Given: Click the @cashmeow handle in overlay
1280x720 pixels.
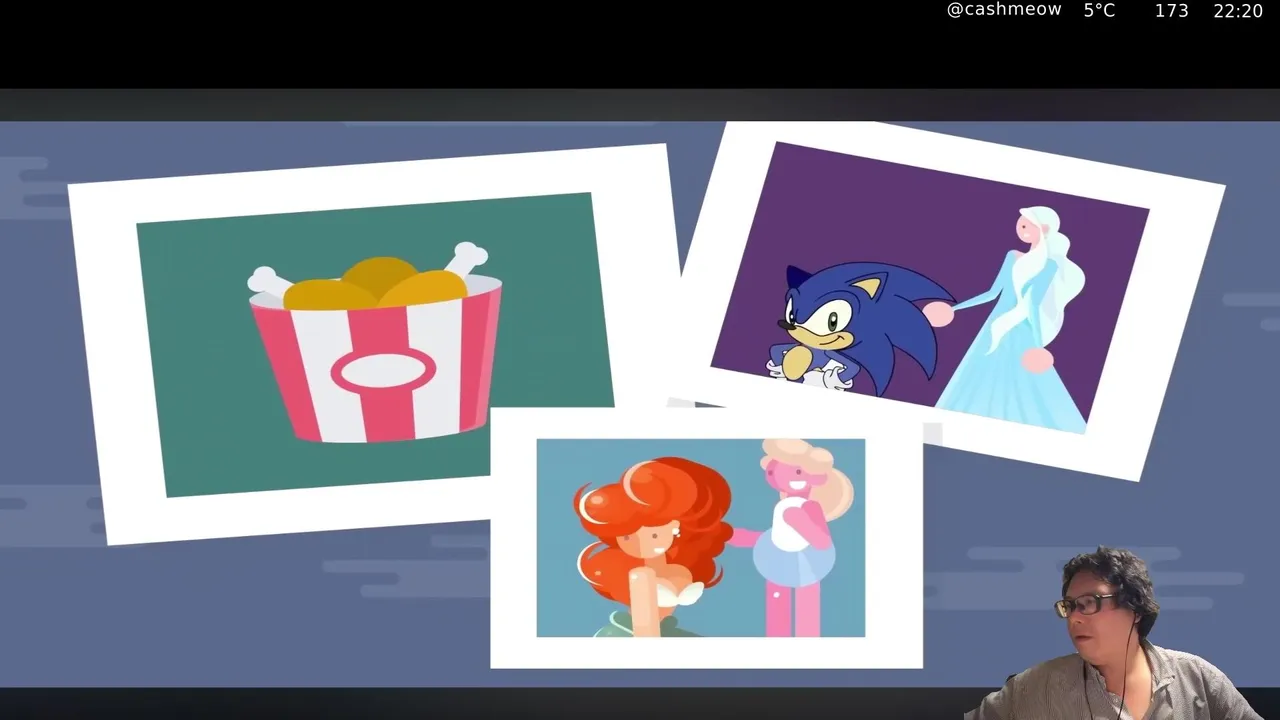Looking at the screenshot, I should click(1004, 10).
